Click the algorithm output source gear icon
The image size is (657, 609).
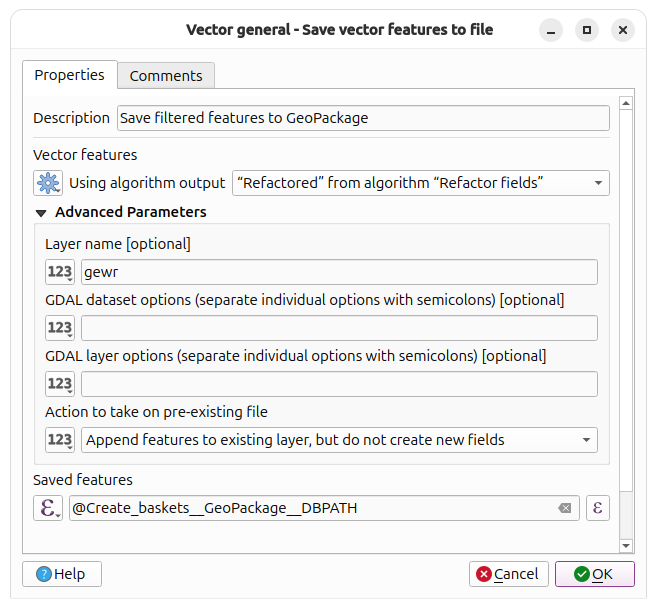click(x=48, y=183)
